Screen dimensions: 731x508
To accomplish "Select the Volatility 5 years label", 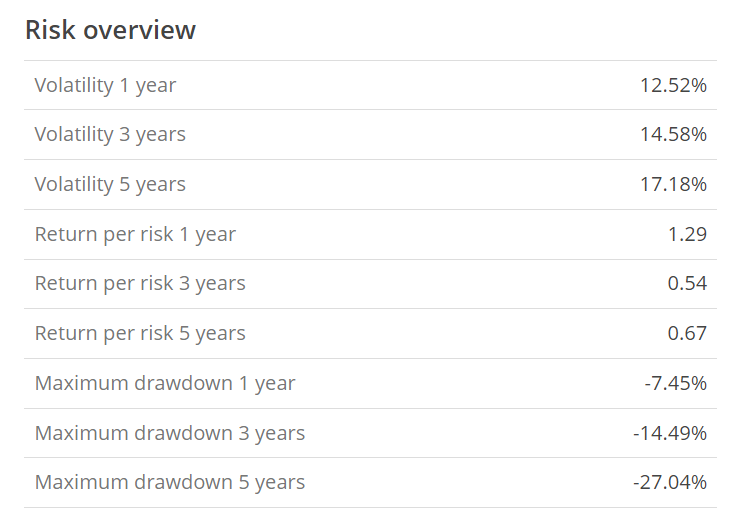I will pyautogui.click(x=110, y=184).
